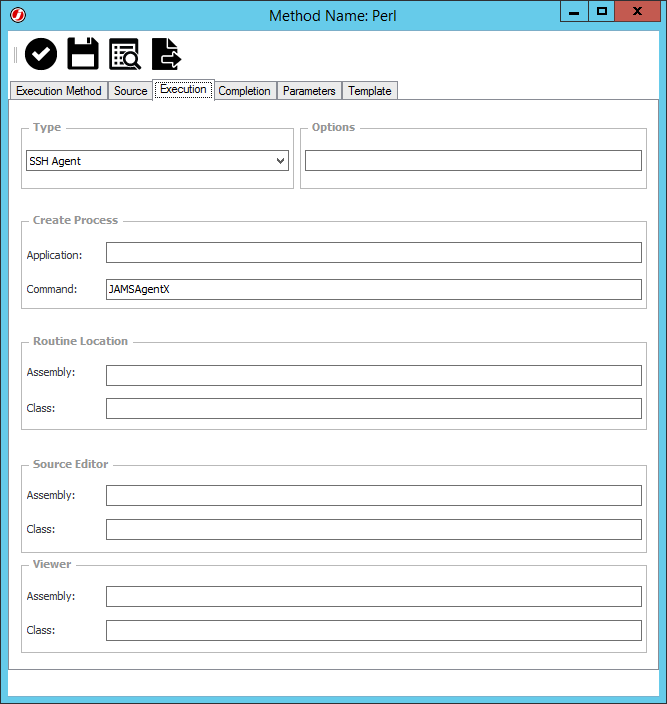The height and width of the screenshot is (704, 667).
Task: Click Source Editor Class field
Action: pos(373,530)
